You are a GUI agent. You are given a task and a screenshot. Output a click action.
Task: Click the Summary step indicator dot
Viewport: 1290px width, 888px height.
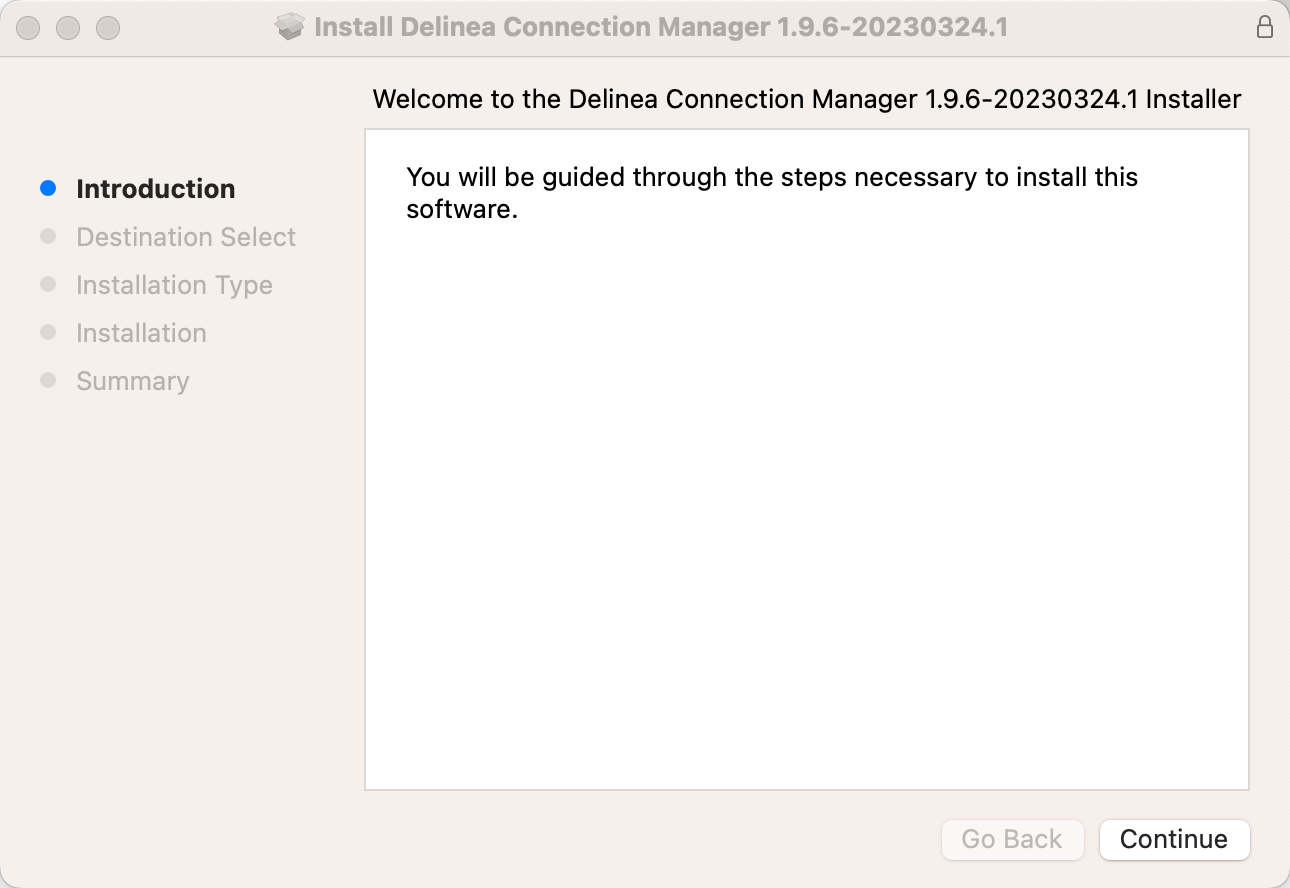47,380
